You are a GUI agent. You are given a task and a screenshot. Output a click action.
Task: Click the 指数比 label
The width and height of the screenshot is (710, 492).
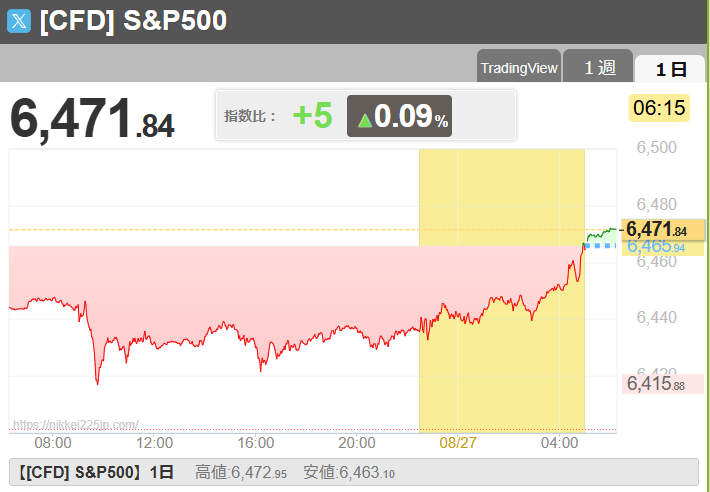250,116
